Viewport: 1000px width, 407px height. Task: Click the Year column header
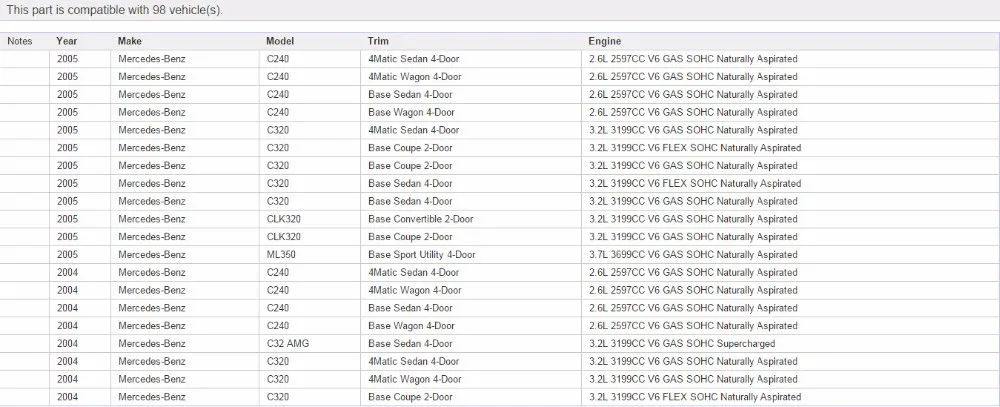pyautogui.click(x=66, y=41)
